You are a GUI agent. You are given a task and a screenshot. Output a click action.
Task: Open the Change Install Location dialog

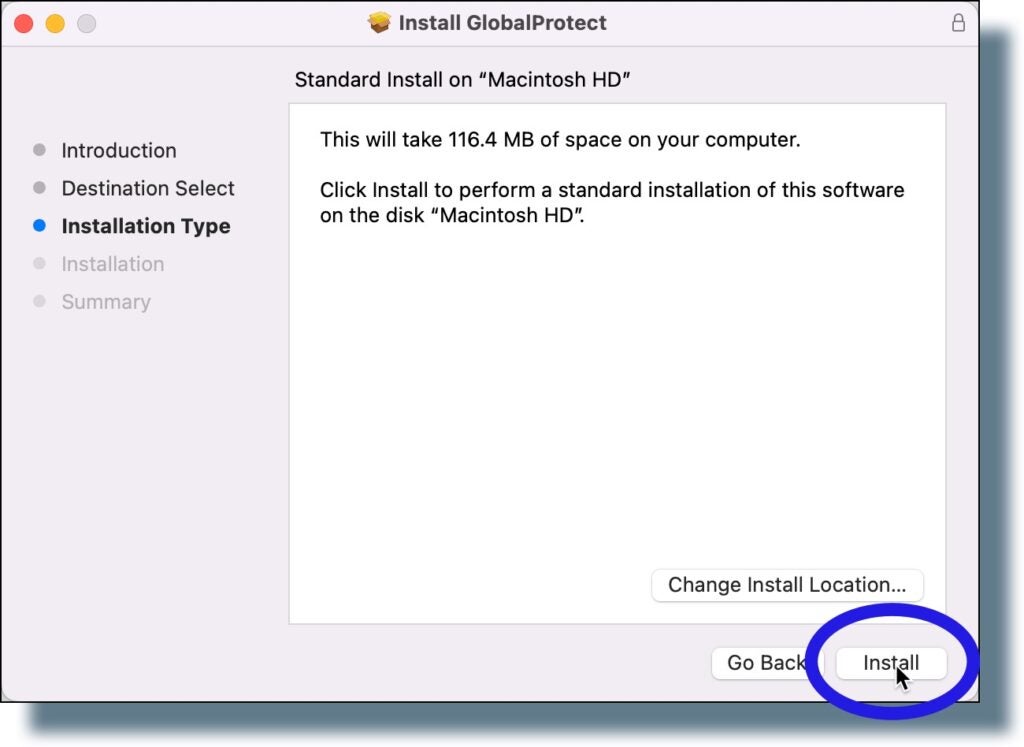(x=787, y=586)
